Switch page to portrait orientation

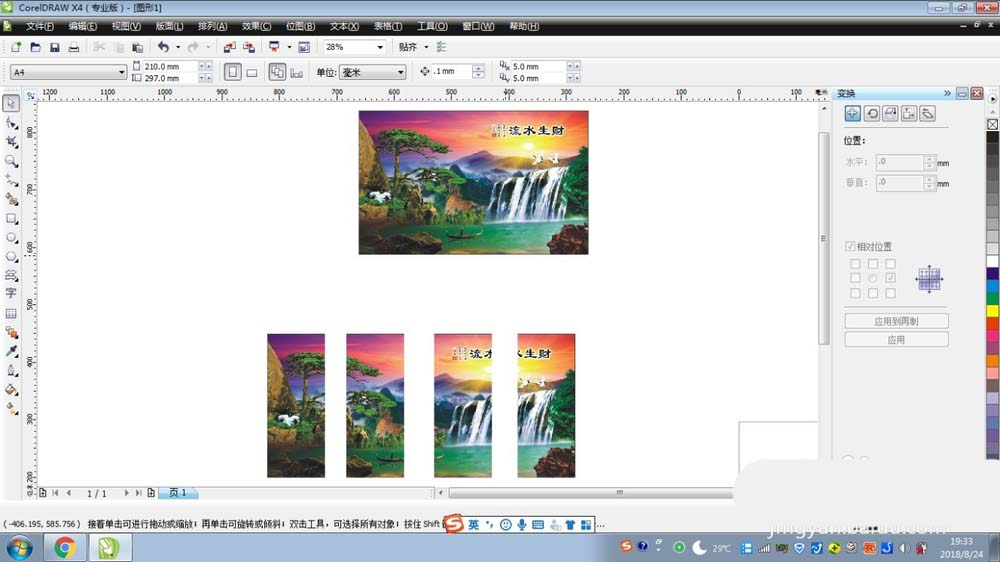coord(233,72)
